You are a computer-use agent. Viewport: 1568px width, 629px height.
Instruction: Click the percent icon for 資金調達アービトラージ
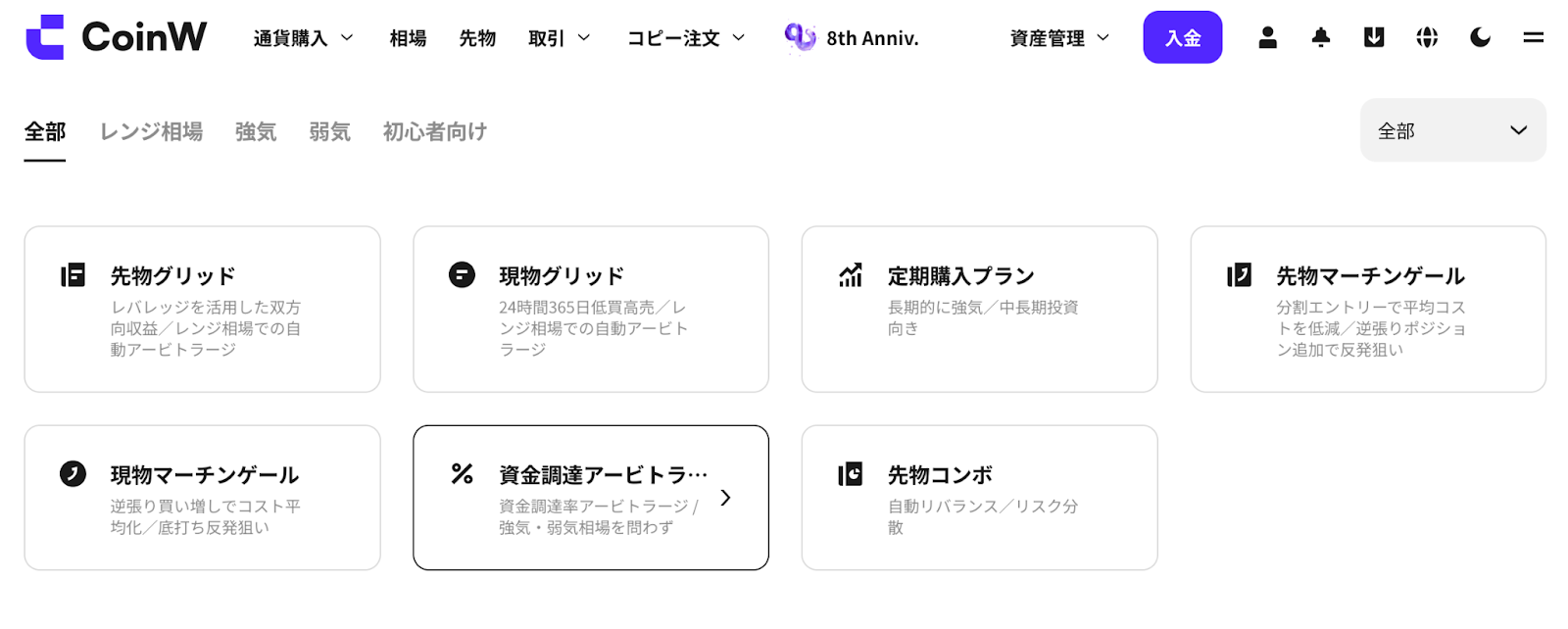coord(462,474)
